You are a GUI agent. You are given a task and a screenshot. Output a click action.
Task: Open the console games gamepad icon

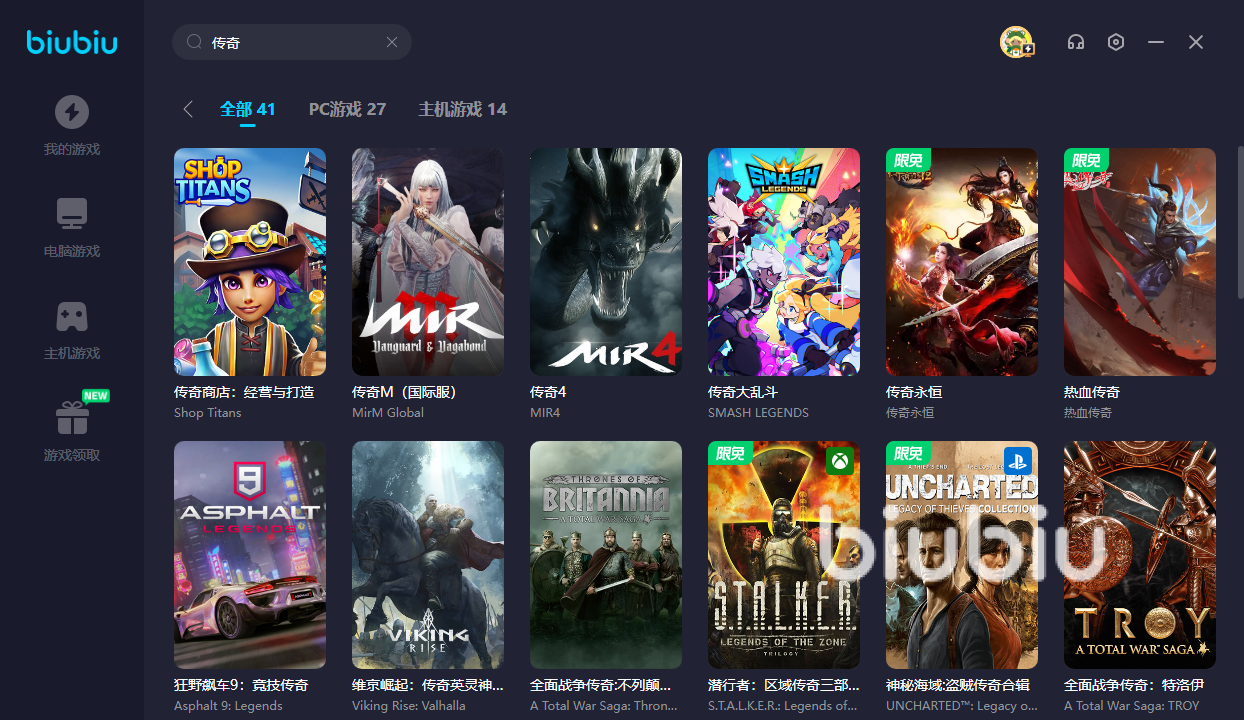(71, 316)
